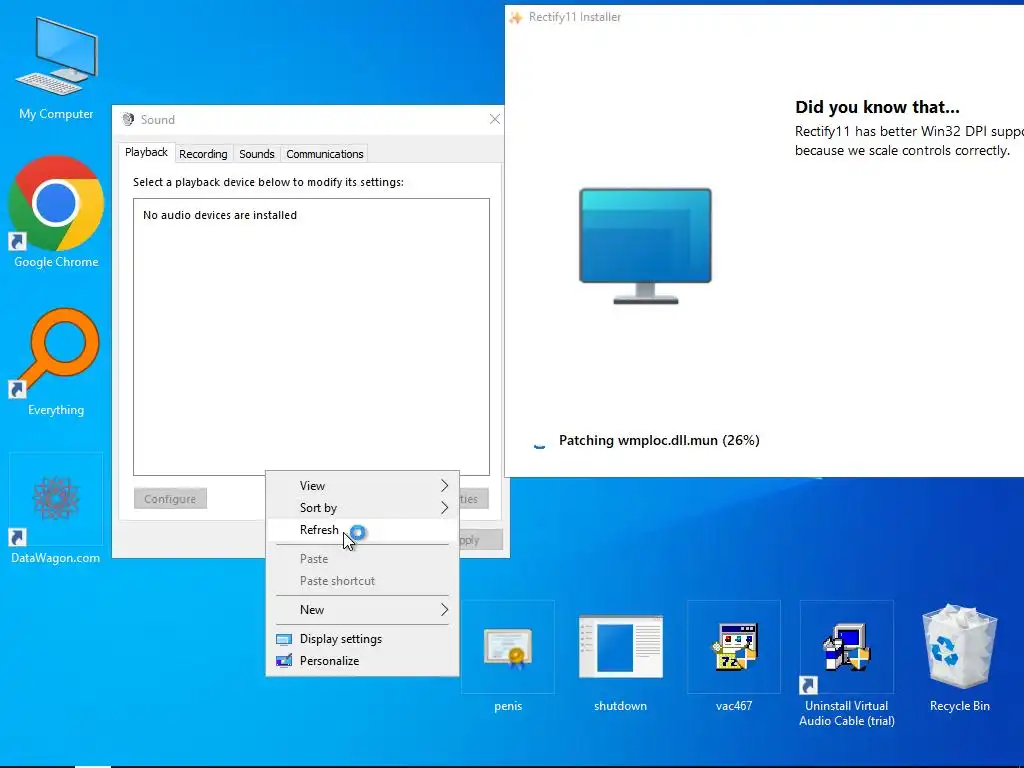Choose Refresh from the context menu
Image resolution: width=1024 pixels, height=768 pixels.
(x=362, y=530)
